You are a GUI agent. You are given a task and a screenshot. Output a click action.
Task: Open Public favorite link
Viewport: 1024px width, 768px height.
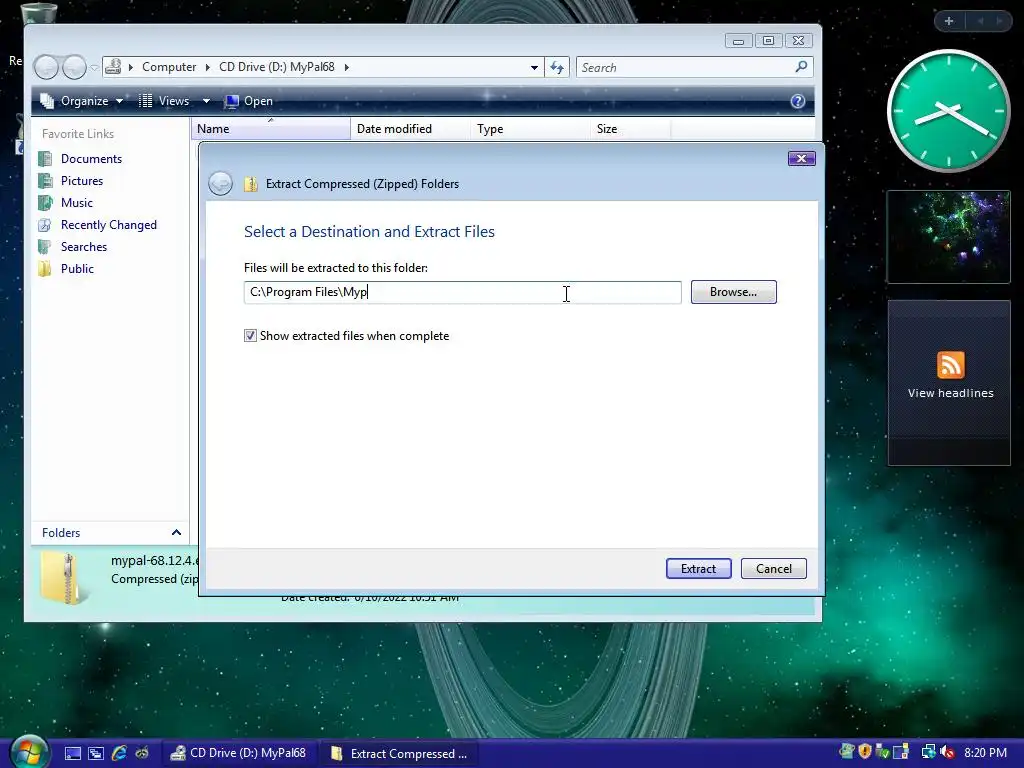(77, 269)
